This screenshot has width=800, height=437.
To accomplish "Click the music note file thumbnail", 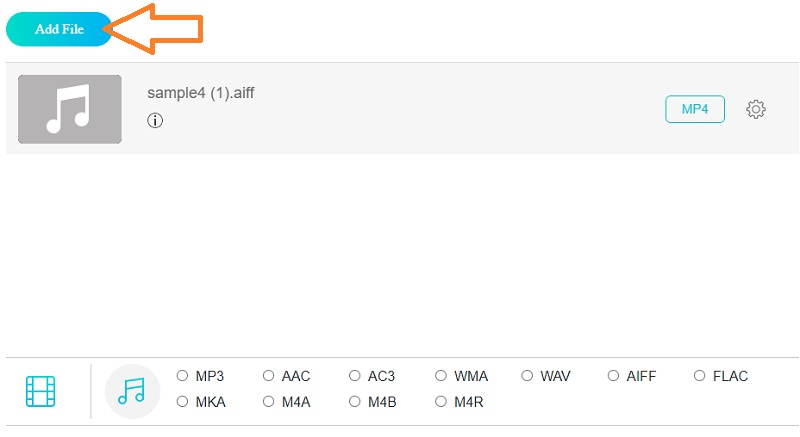I will point(70,109).
